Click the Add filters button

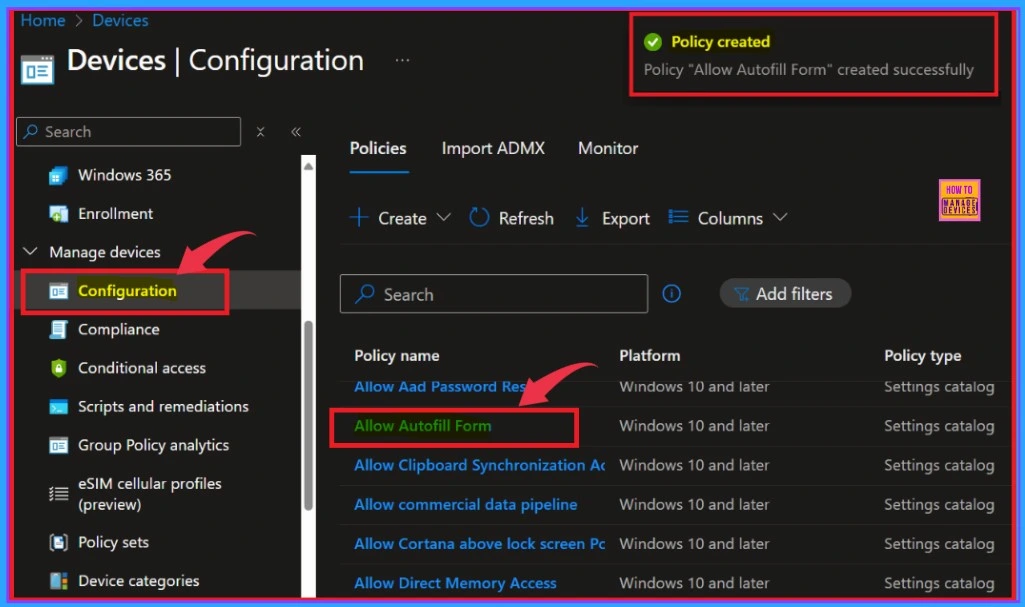(785, 293)
